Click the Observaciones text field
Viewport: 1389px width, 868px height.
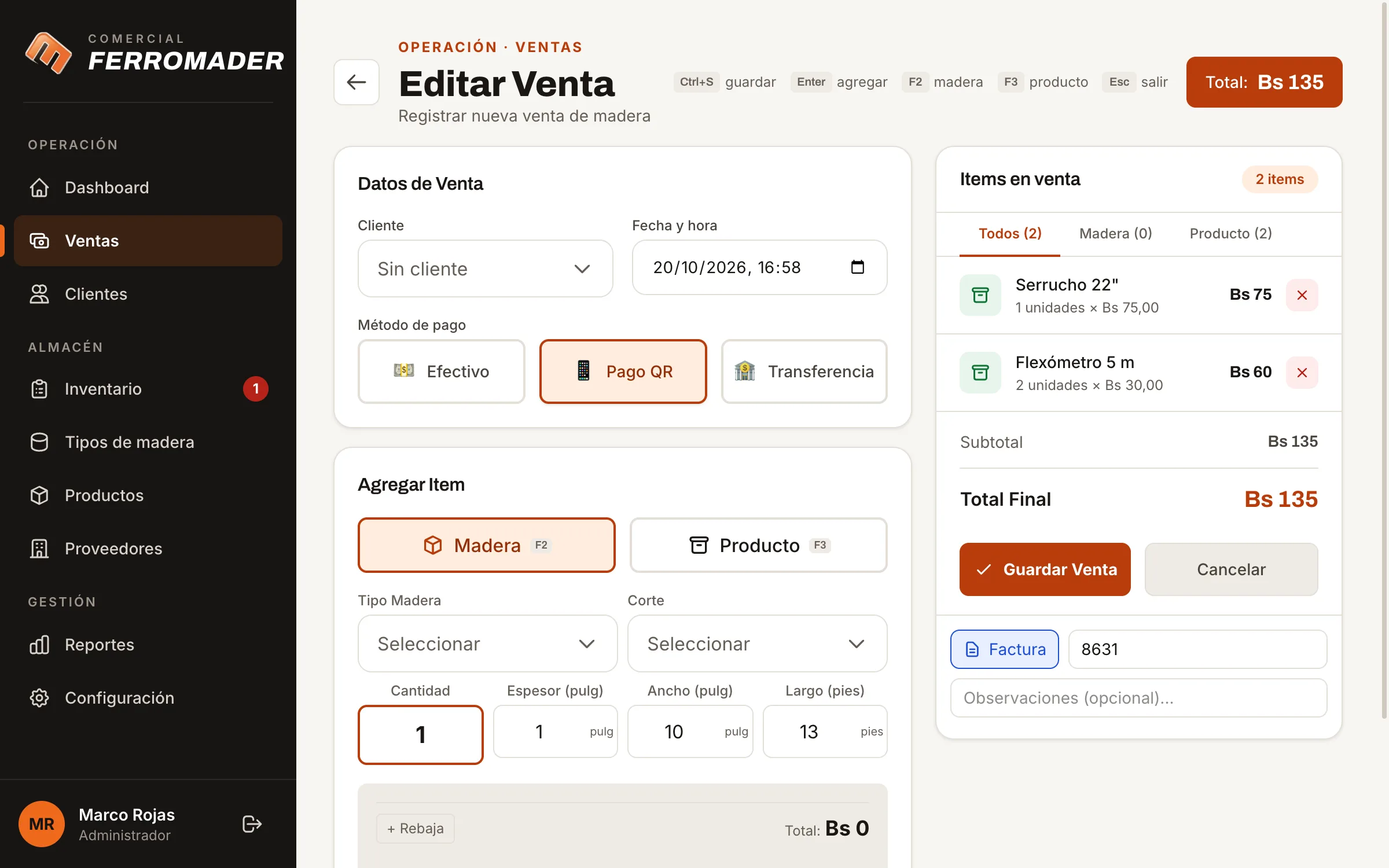[x=1139, y=698]
